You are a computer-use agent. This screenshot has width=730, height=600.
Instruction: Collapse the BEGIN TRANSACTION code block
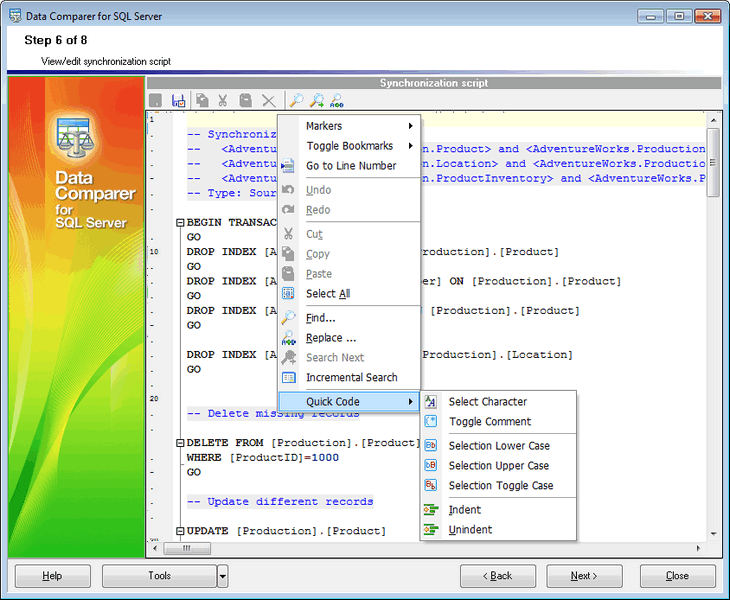click(180, 222)
